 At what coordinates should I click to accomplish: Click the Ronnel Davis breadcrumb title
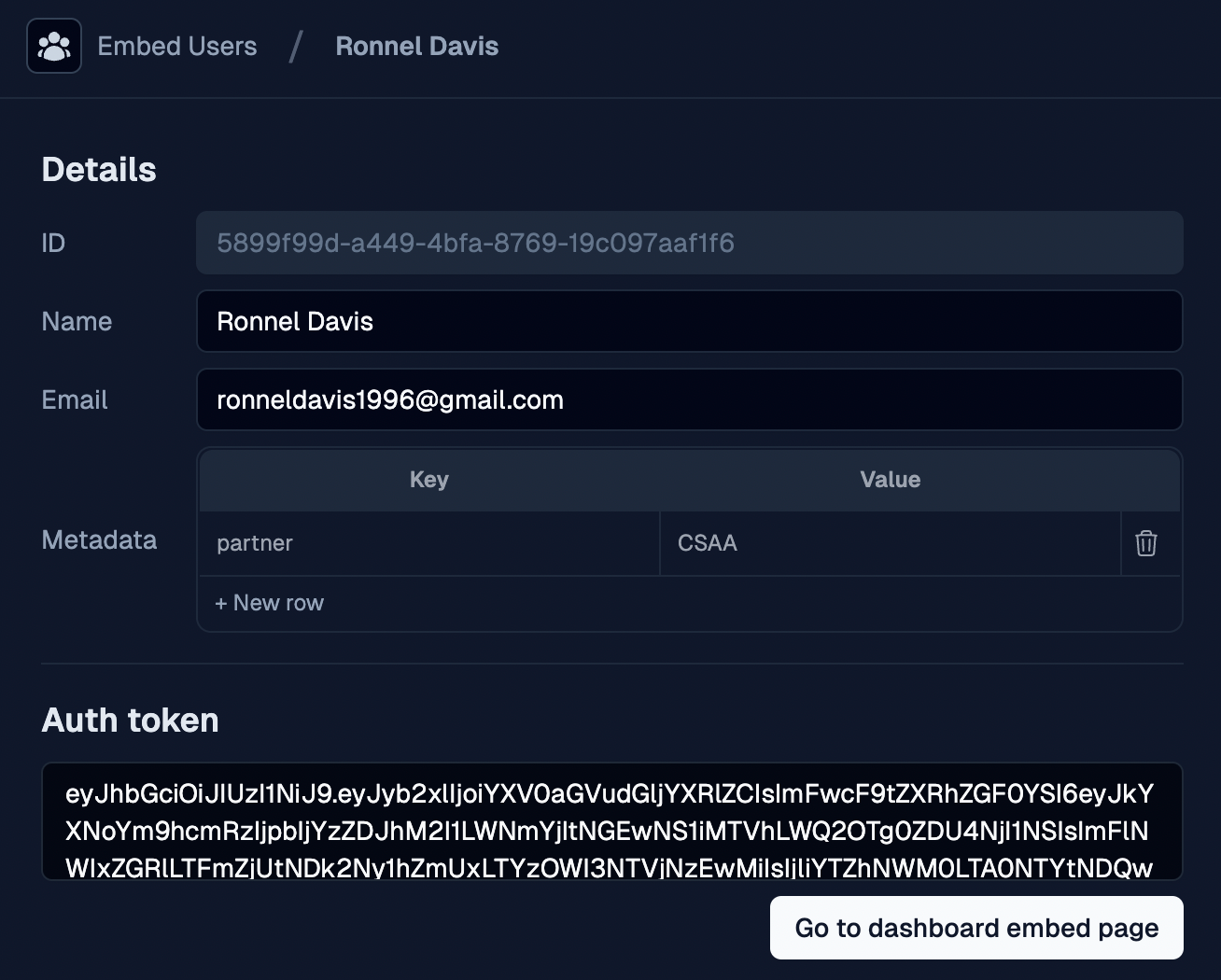click(x=416, y=47)
